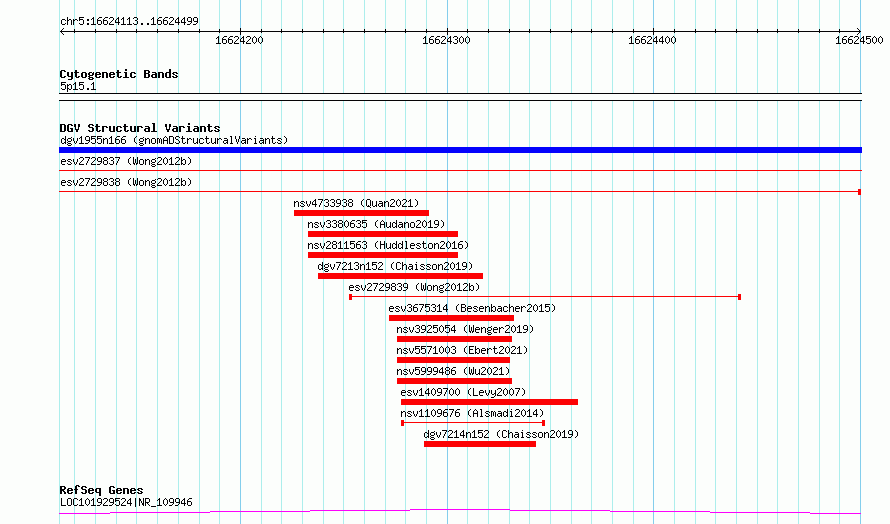The image size is (890, 524).
Task: Open dgv7214n152 (Chaisson2019) variant label
Action: tap(501, 434)
